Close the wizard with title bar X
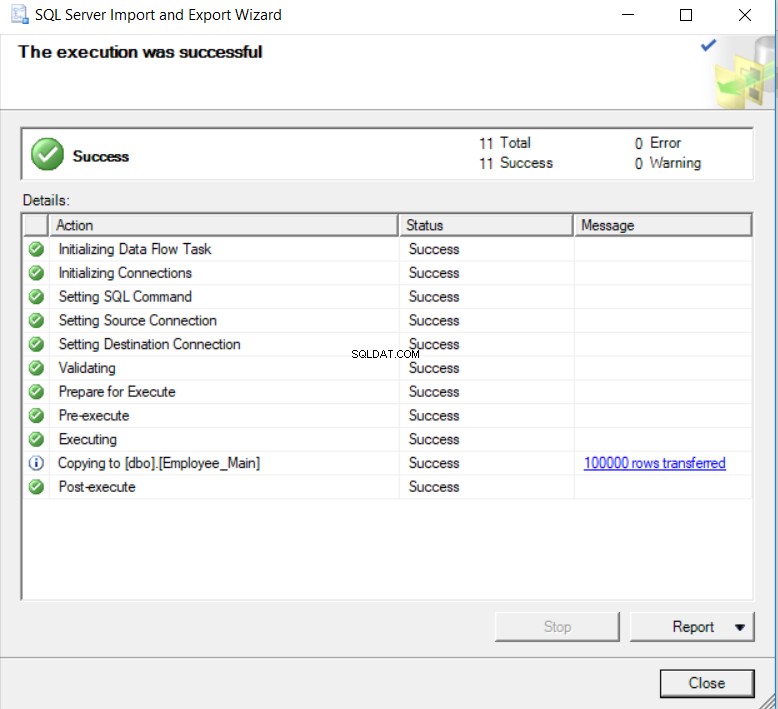778x709 pixels. pyautogui.click(x=745, y=15)
